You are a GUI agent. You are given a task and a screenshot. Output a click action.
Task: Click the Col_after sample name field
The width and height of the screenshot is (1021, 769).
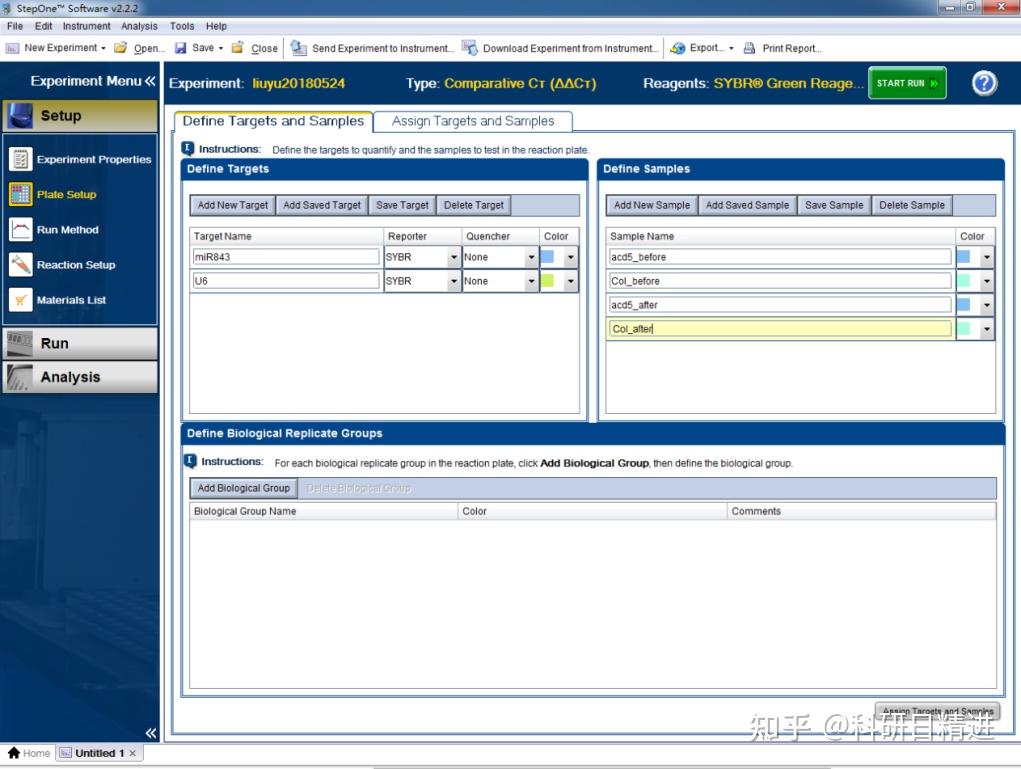tap(779, 329)
